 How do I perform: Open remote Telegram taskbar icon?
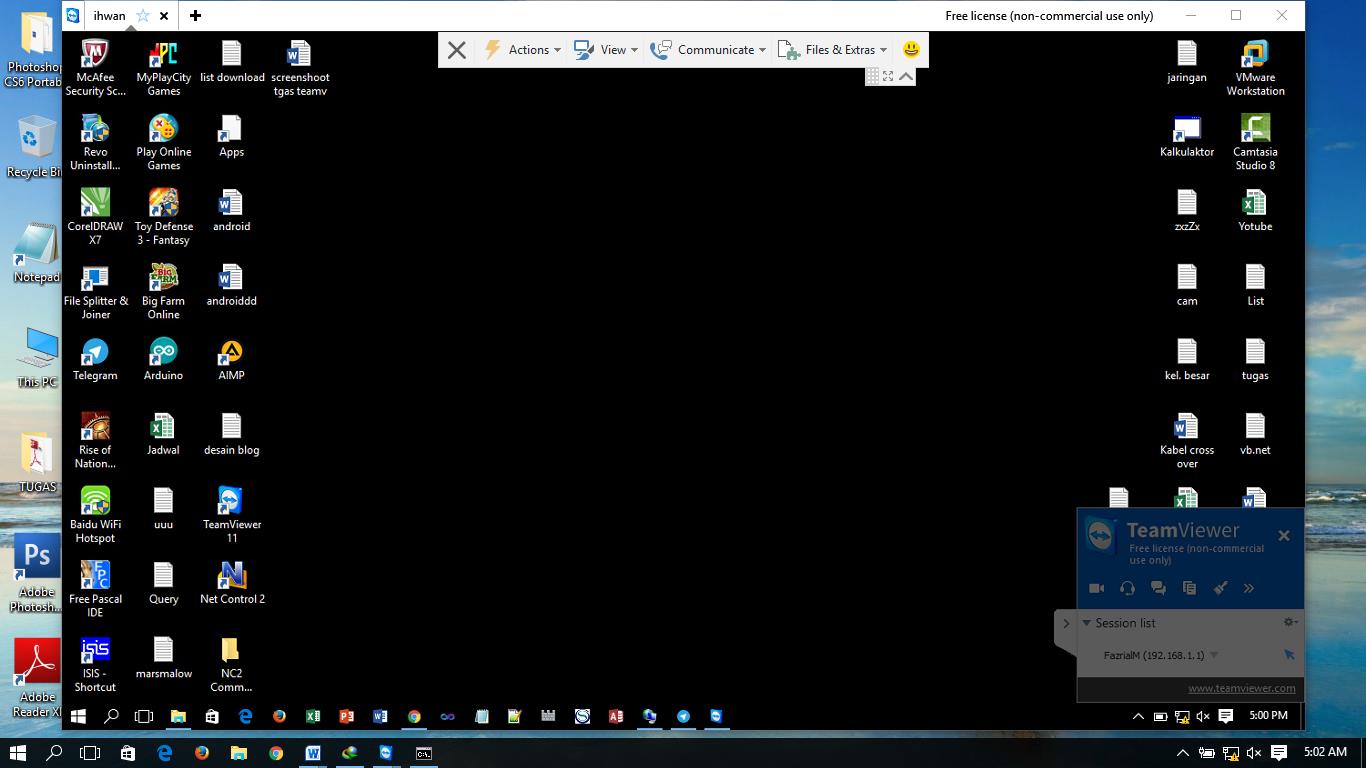[683, 716]
